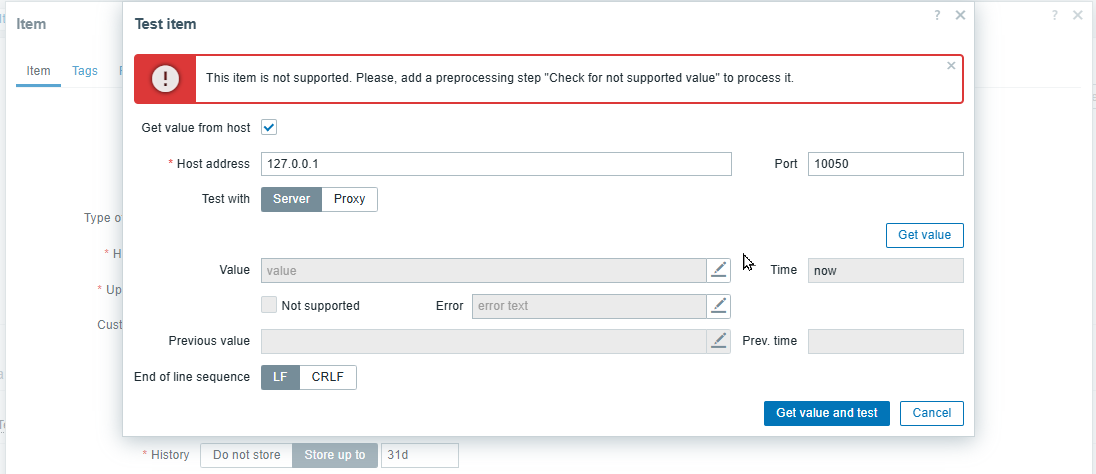
Task: Click Get value and test button
Action: pyautogui.click(x=826, y=413)
